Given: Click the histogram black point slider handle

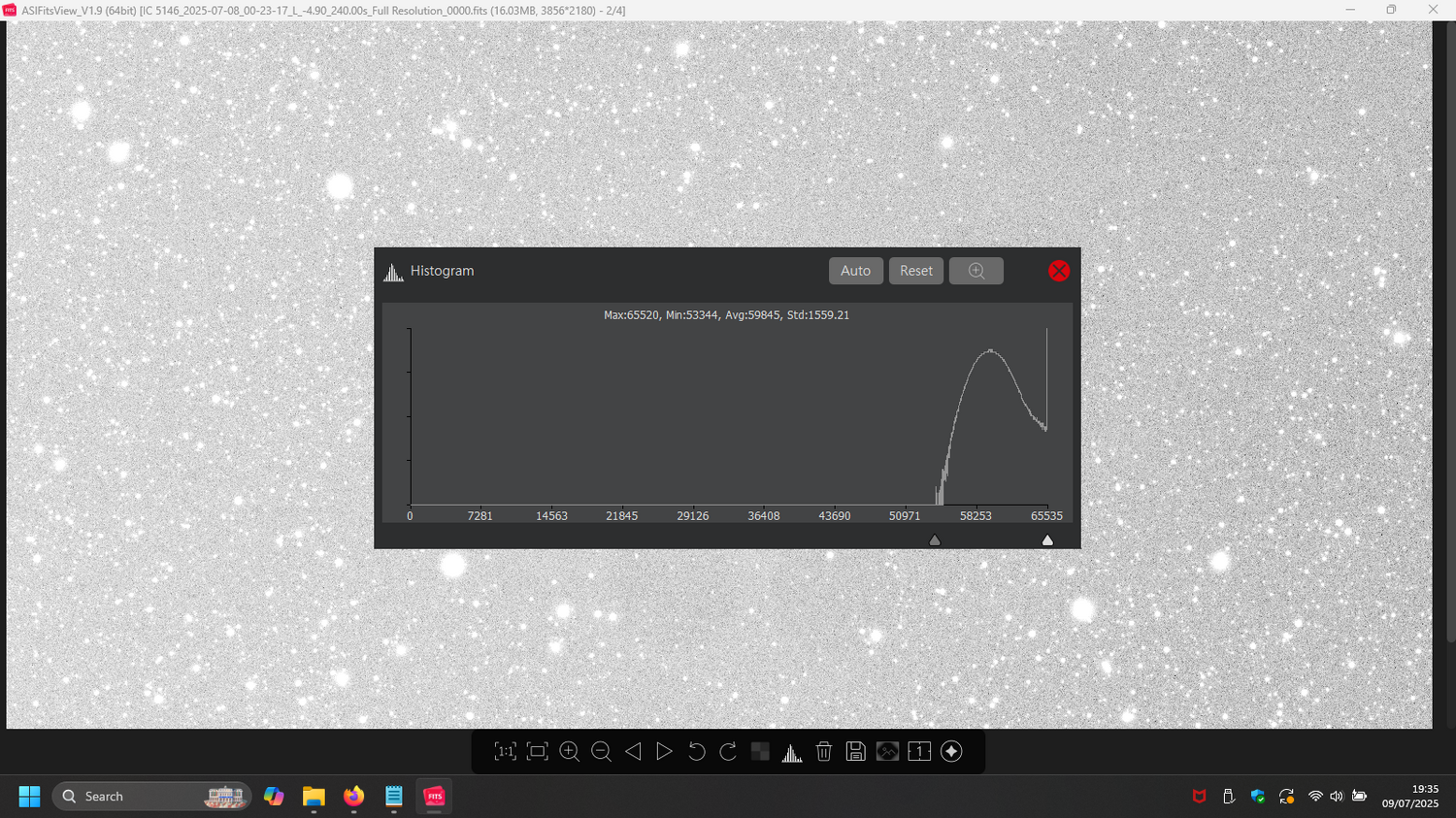Looking at the screenshot, I should 935,540.
